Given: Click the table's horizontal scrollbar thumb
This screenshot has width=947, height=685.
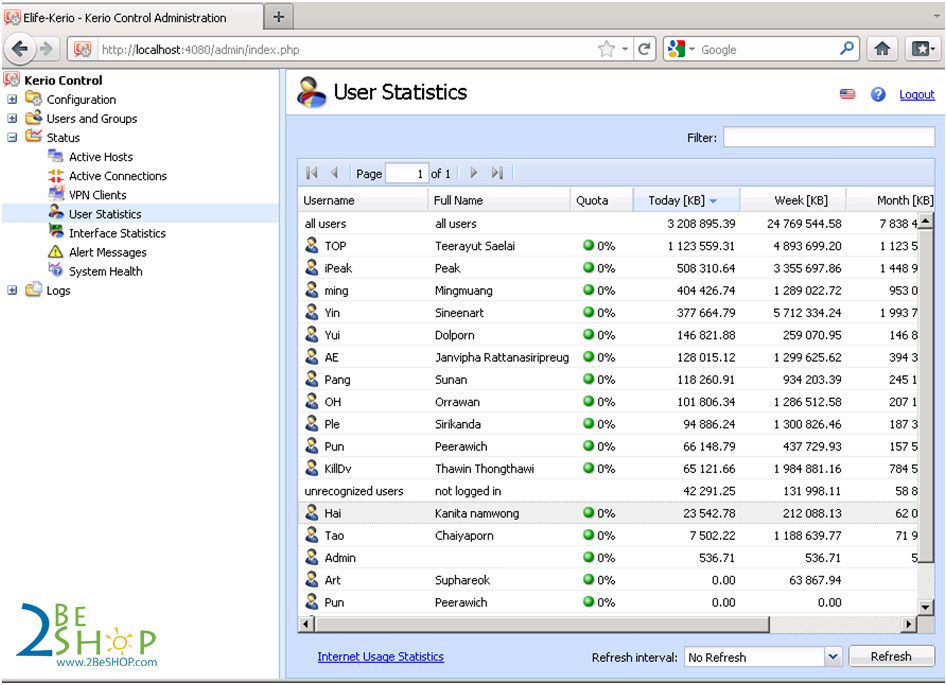Looking at the screenshot, I should pyautogui.click(x=542, y=623).
